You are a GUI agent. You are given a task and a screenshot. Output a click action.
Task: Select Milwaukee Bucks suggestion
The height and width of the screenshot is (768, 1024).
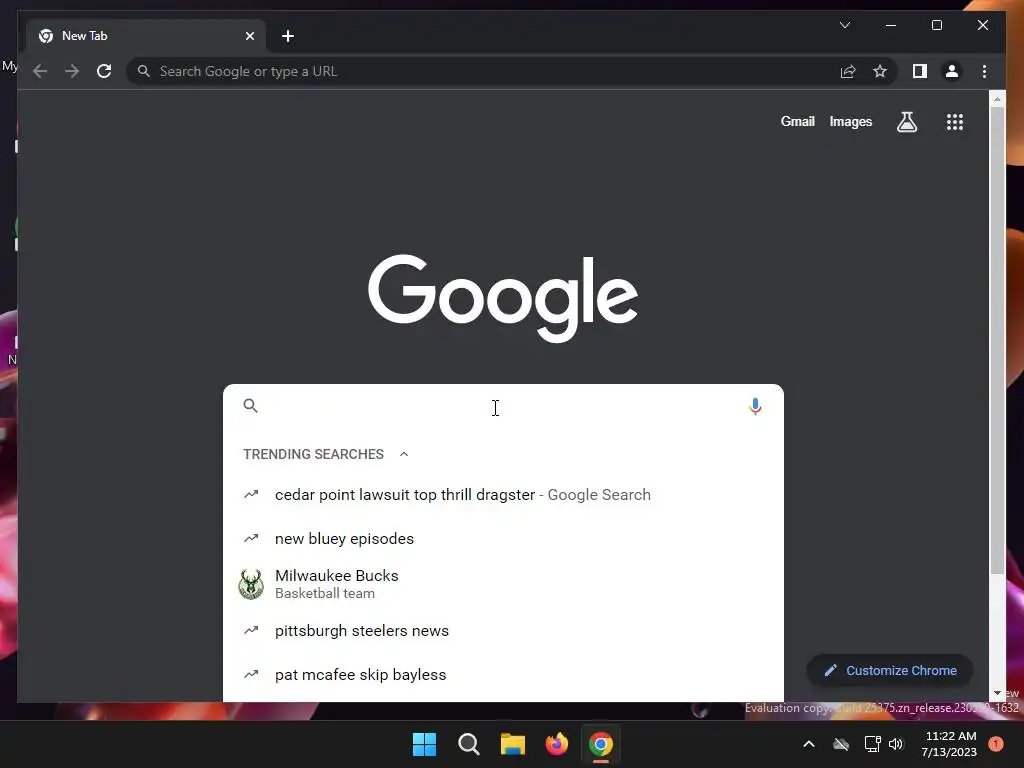503,584
